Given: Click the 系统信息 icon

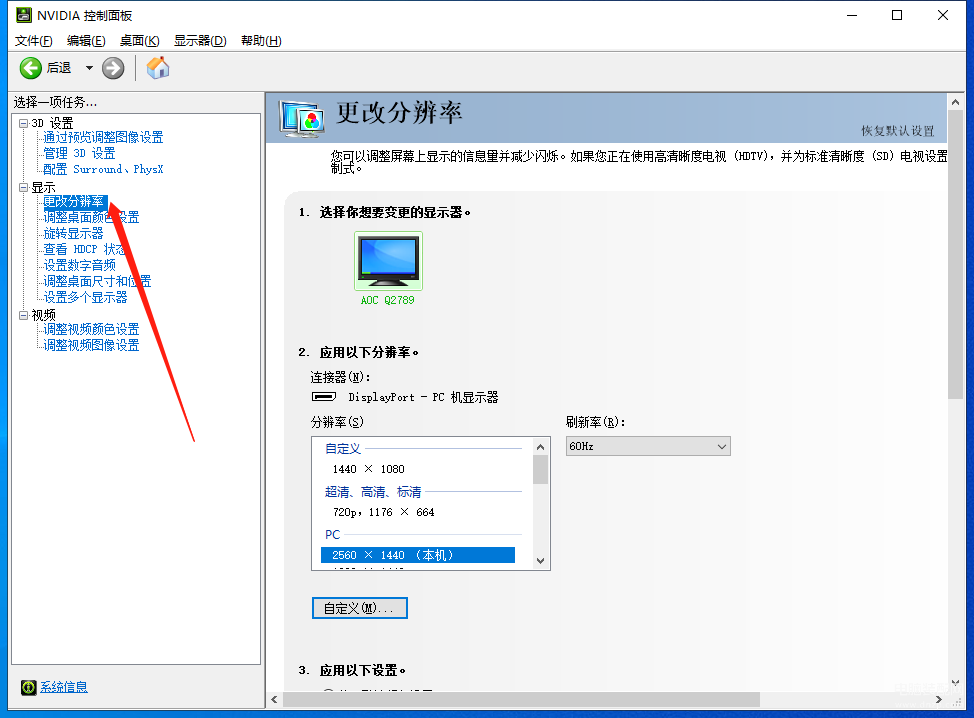Looking at the screenshot, I should point(29,687).
